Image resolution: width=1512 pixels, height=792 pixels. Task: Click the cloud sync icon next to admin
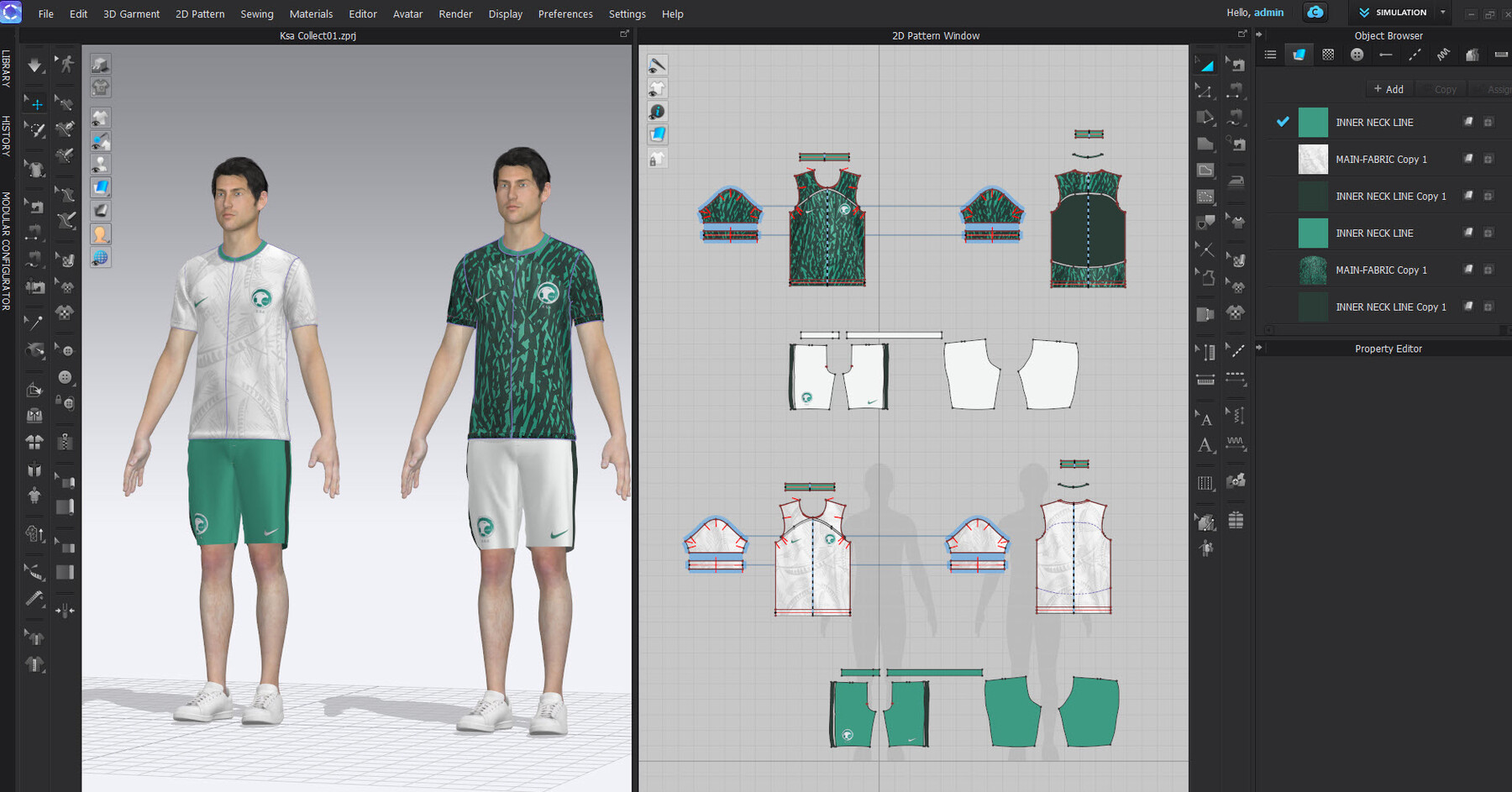pos(1315,12)
